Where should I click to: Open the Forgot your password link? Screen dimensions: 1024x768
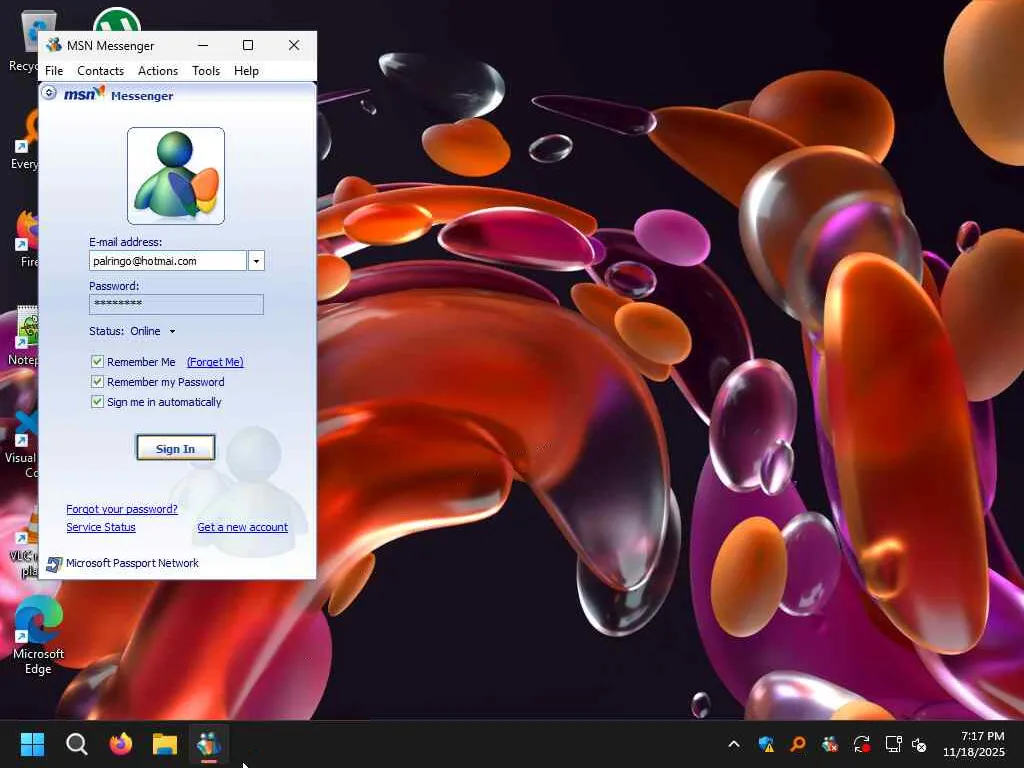click(122, 509)
